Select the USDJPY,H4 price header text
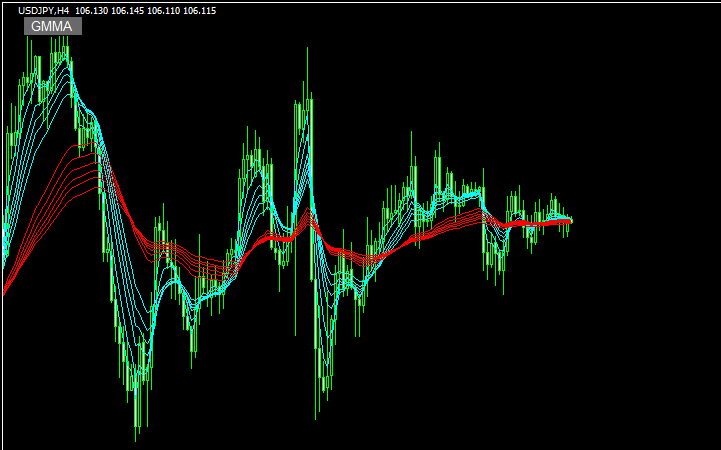This screenshot has width=721, height=450. coord(117,11)
